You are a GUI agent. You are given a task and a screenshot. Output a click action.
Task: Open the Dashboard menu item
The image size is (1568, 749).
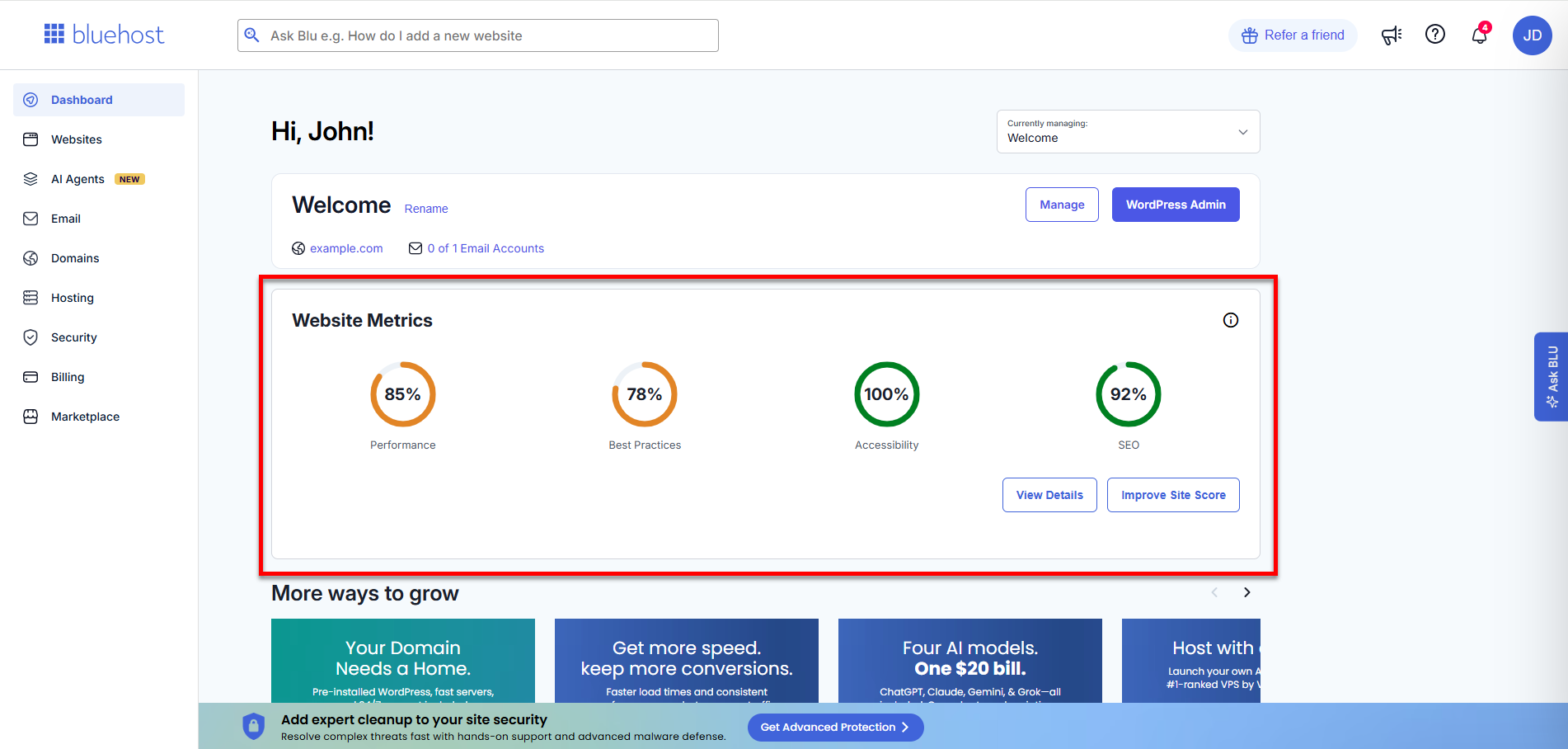coord(99,100)
